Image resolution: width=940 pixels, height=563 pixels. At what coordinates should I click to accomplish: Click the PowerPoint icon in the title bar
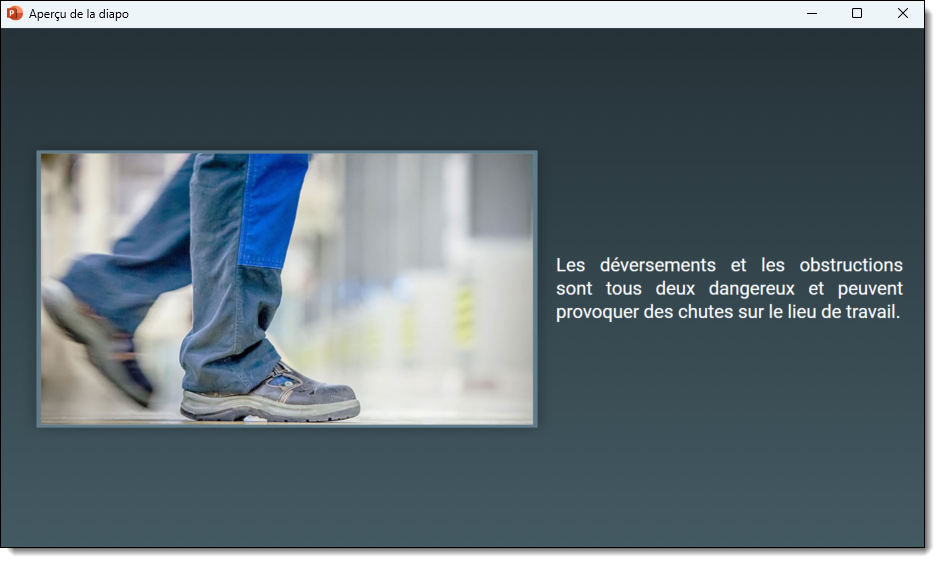point(15,14)
